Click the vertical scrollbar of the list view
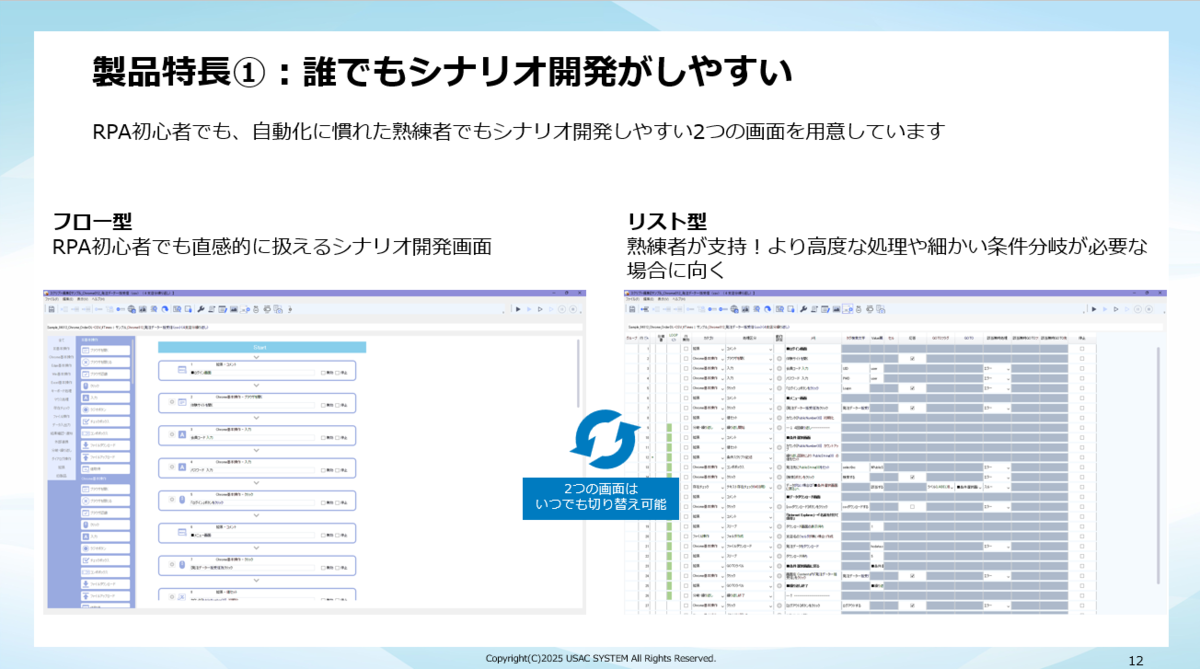This screenshot has width=1200, height=669. (1156, 460)
